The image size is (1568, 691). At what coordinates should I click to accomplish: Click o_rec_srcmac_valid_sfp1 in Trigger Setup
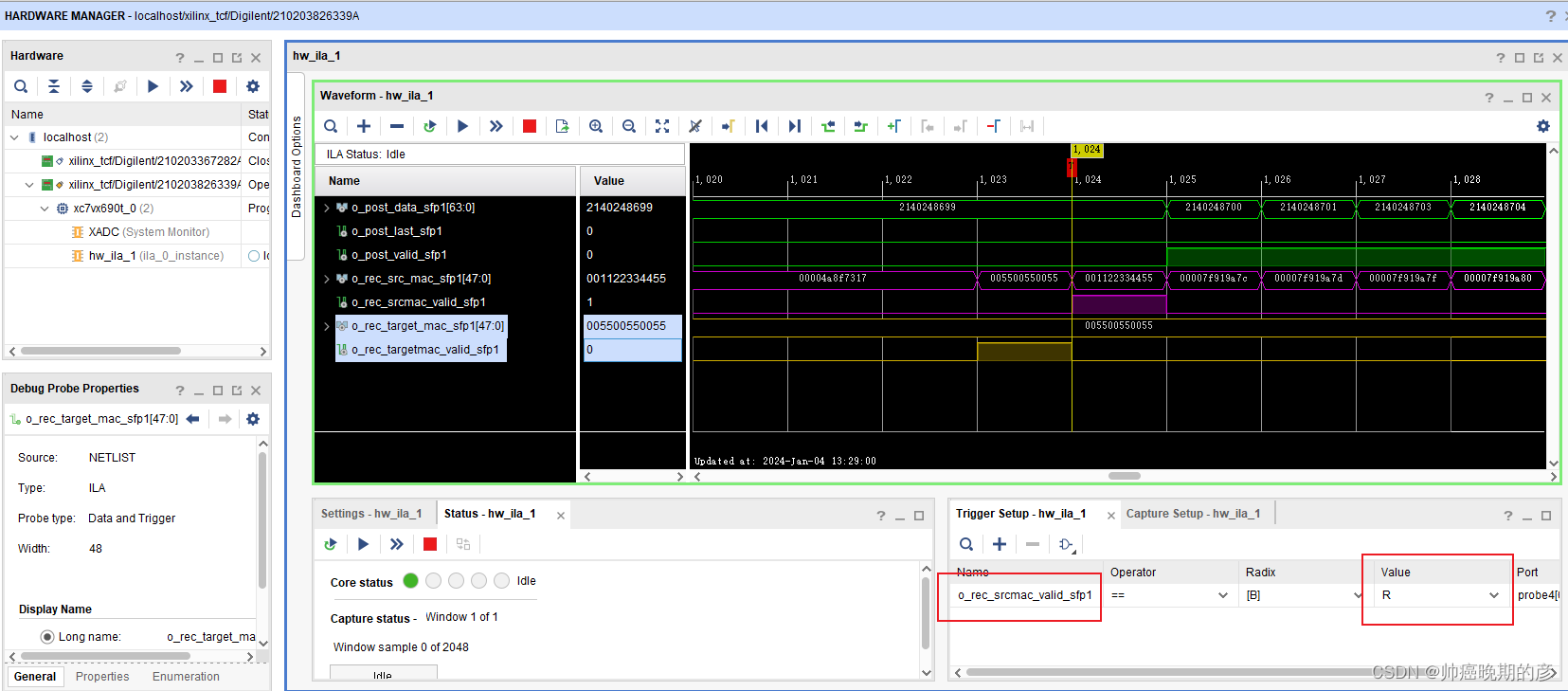(1024, 595)
